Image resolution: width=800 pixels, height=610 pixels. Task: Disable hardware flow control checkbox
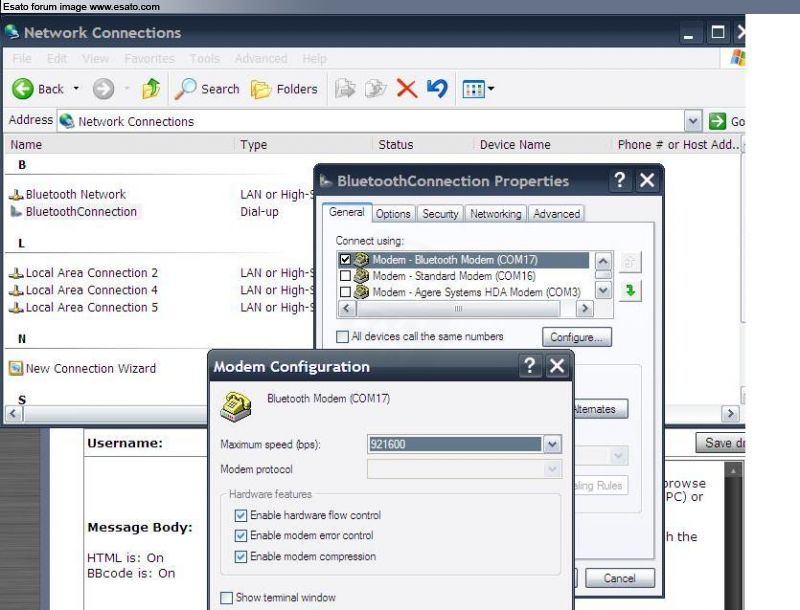240,516
